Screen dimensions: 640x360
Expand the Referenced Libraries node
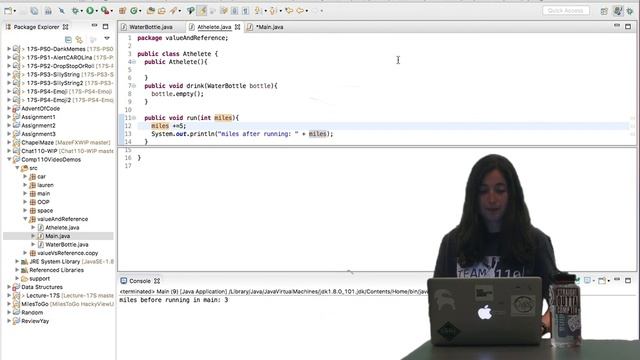point(17,270)
